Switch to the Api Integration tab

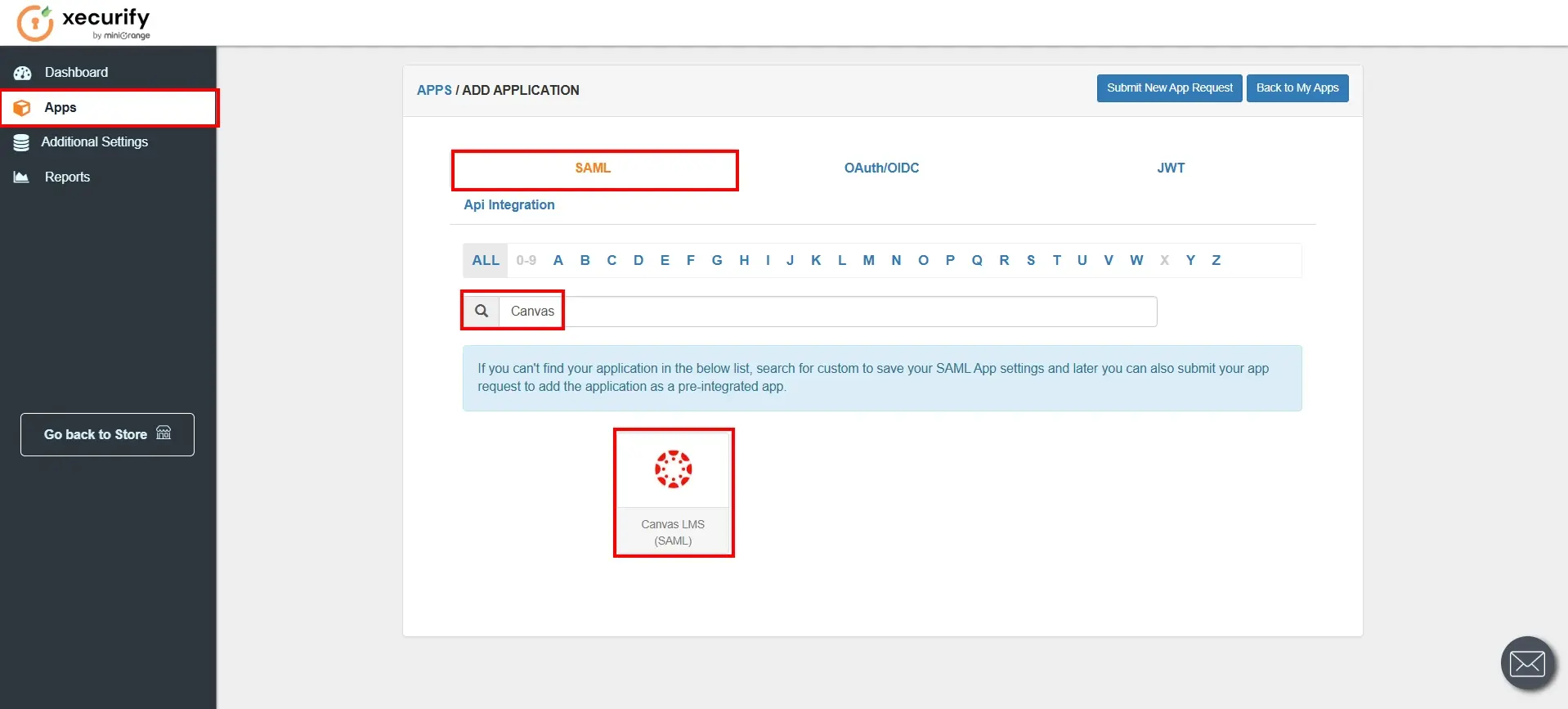pos(509,204)
